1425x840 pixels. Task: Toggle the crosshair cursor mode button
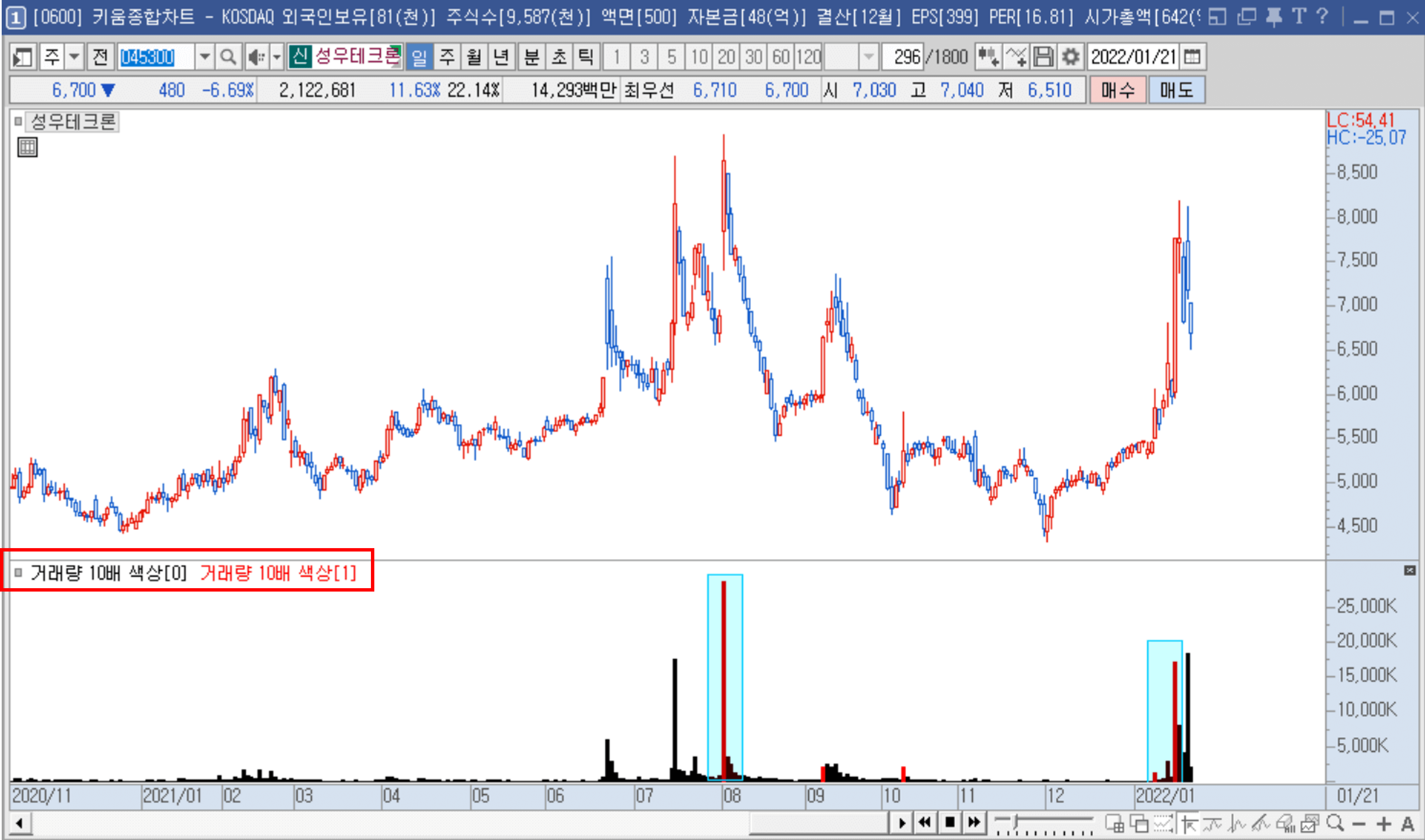[x=1189, y=823]
